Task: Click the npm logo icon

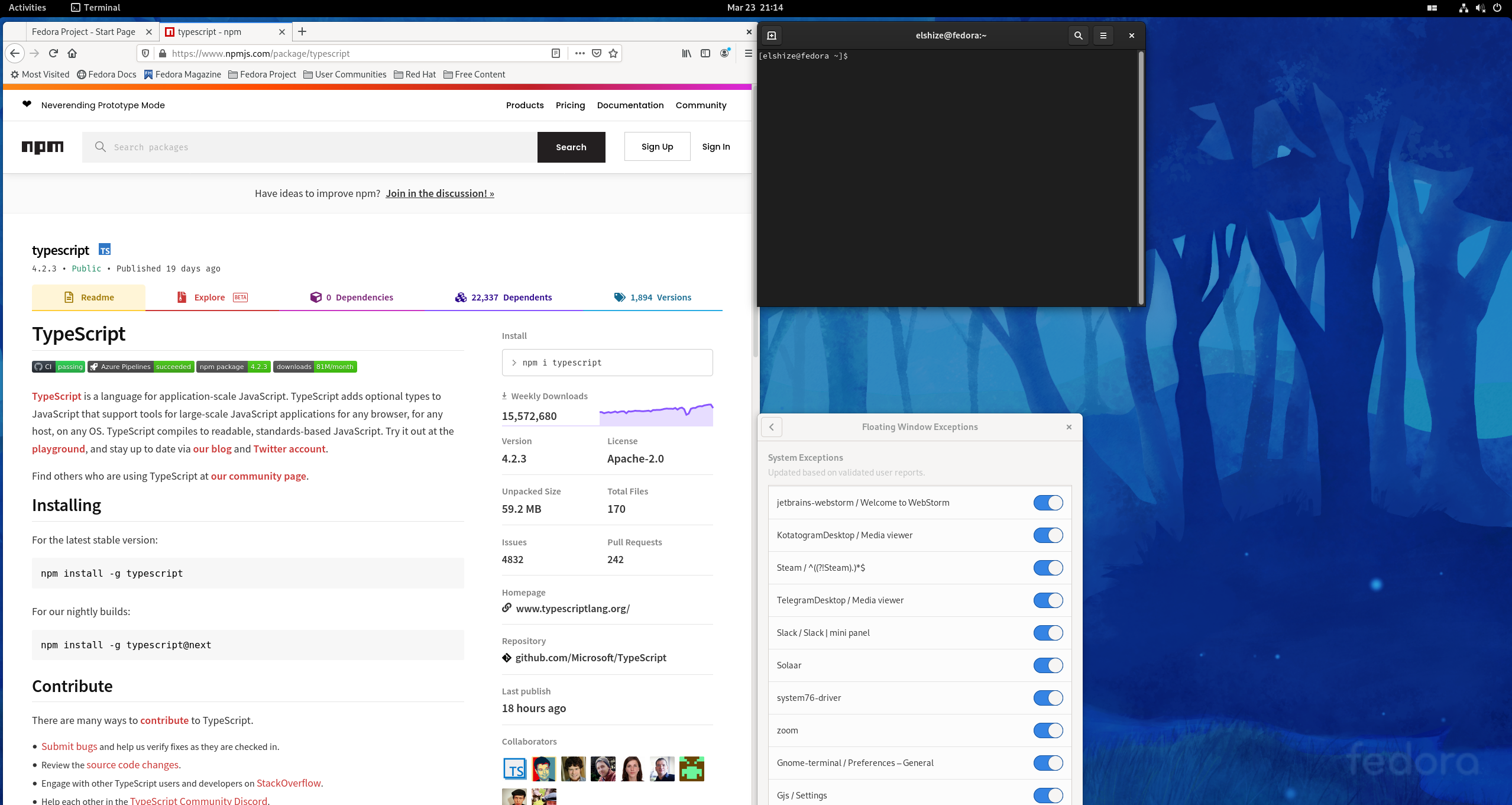Action: [43, 147]
